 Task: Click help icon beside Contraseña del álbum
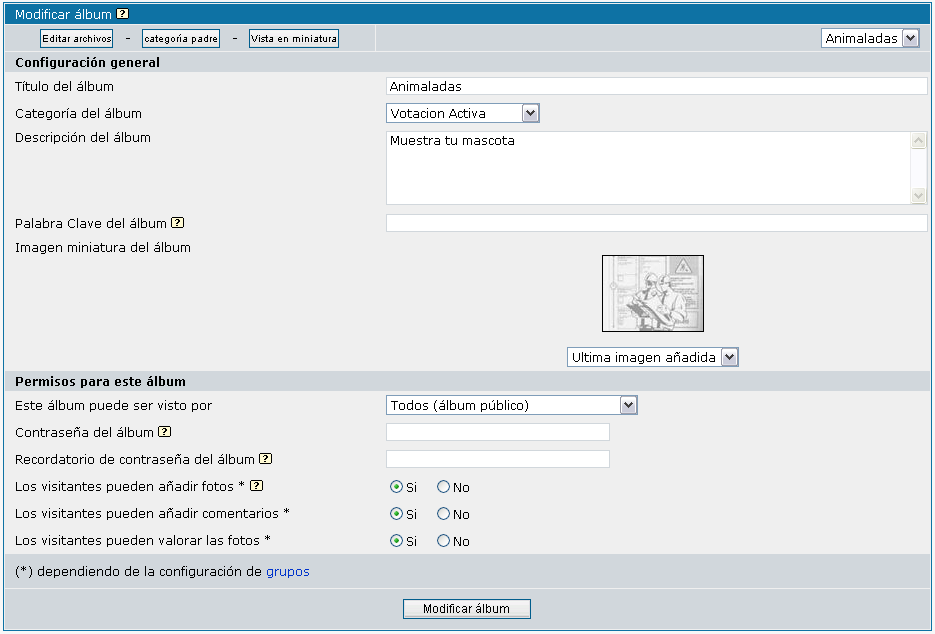pos(164,432)
